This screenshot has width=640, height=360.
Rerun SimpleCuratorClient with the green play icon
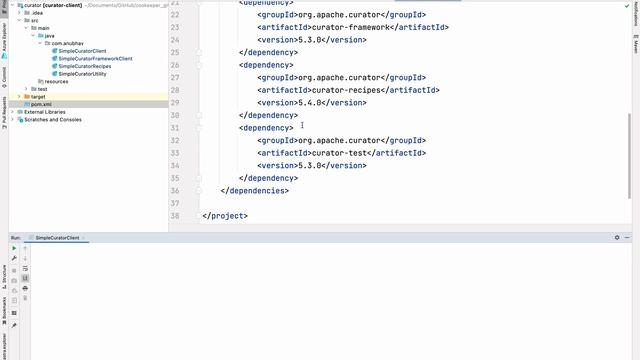click(14, 248)
